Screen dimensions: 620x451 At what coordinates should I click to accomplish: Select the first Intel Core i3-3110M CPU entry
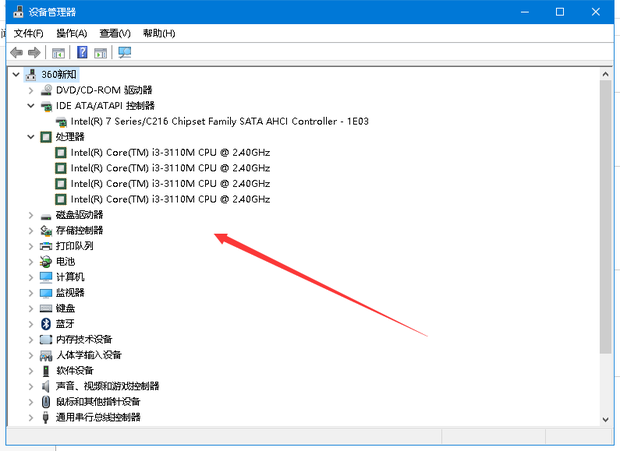point(170,153)
